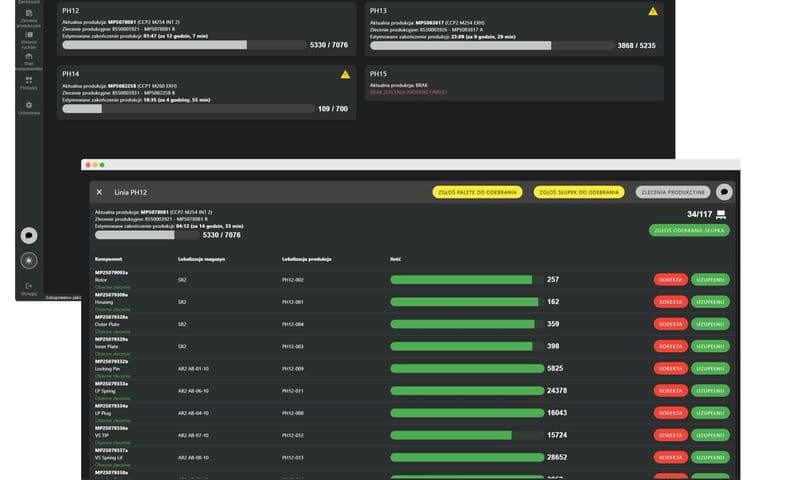The height and width of the screenshot is (480, 800).
Task: Toggle the light/dark theme sun button
Action: point(31,260)
